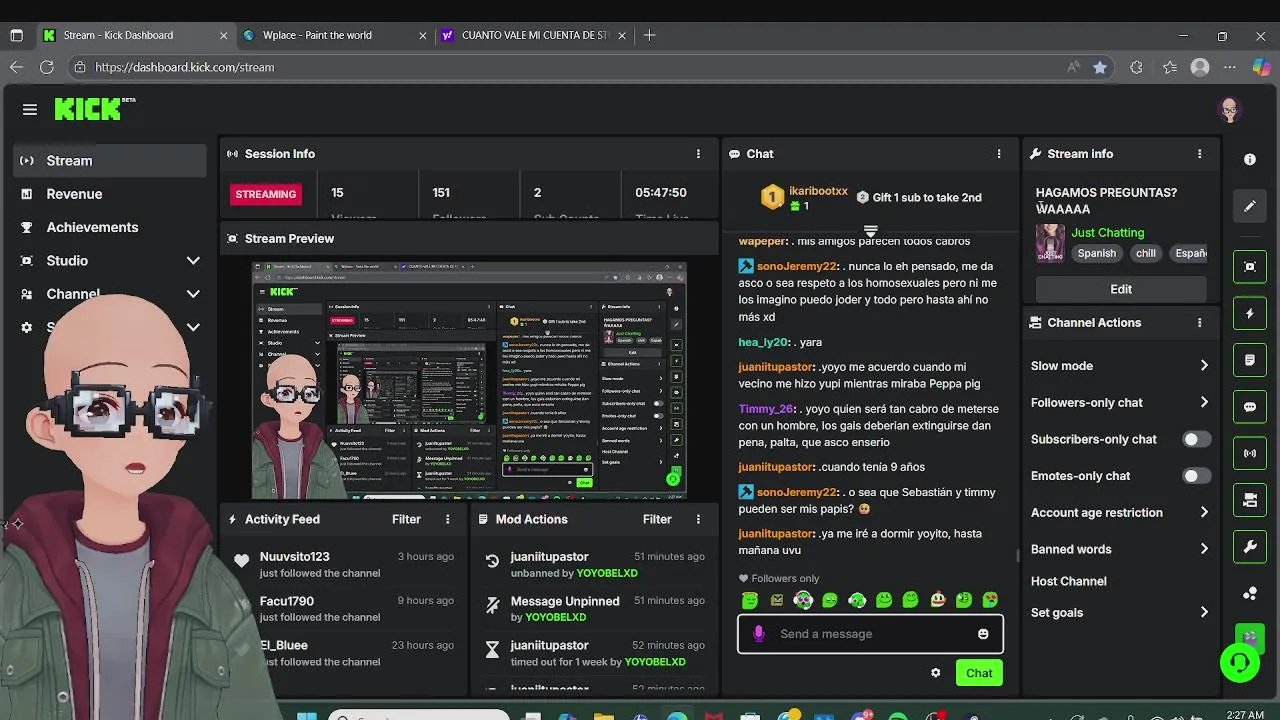Open Session Info three-dot menu
Image resolution: width=1280 pixels, height=720 pixels.
click(698, 154)
